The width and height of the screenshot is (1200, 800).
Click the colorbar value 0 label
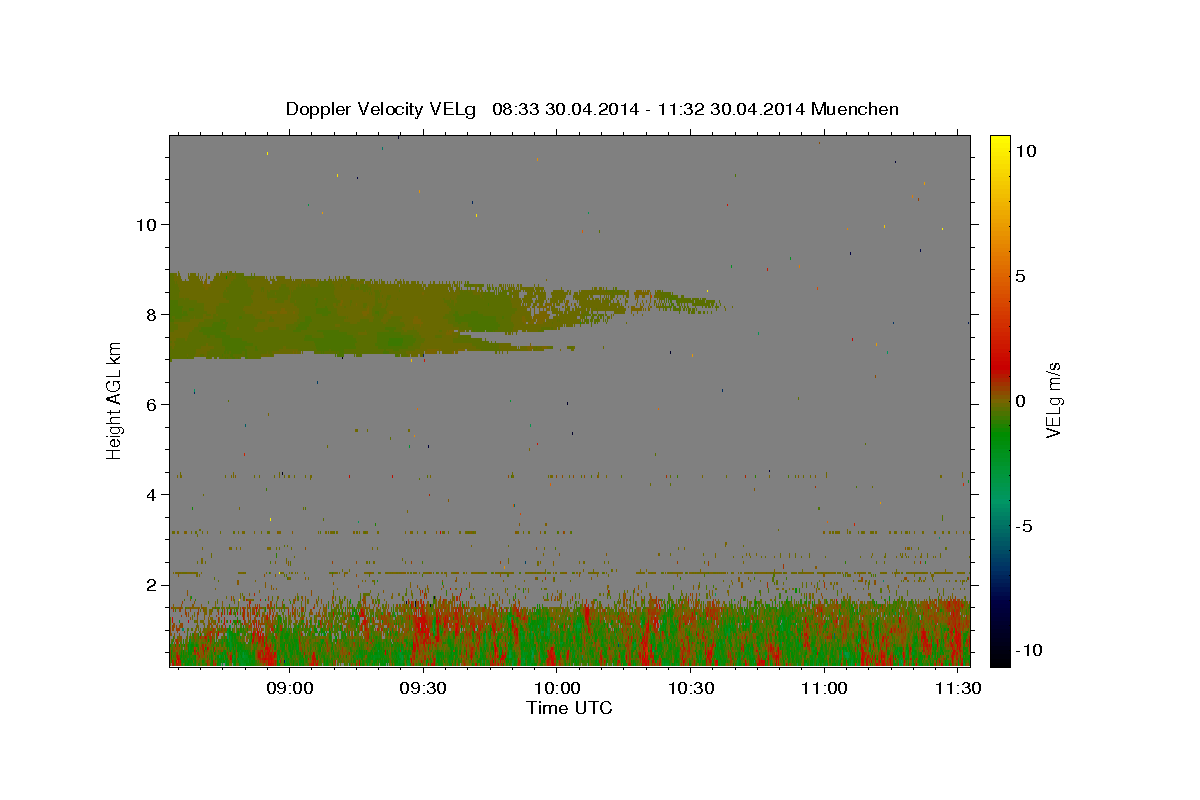1021,401
